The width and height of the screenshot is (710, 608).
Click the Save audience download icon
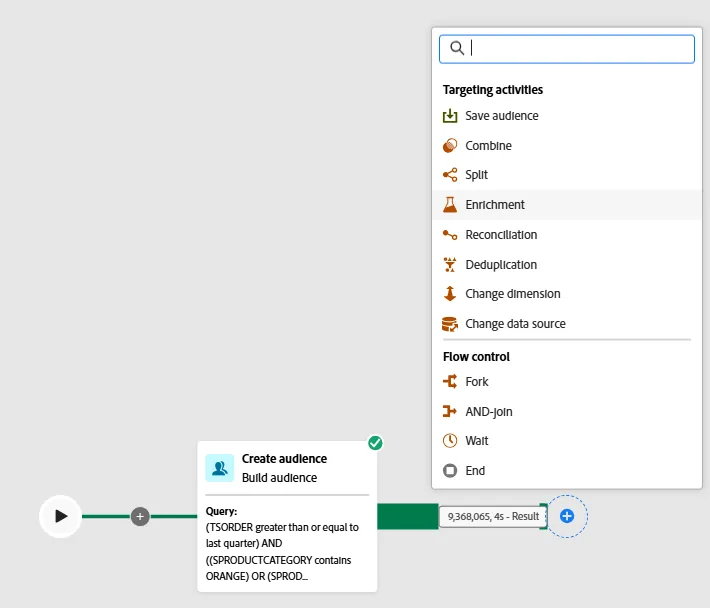pos(450,116)
